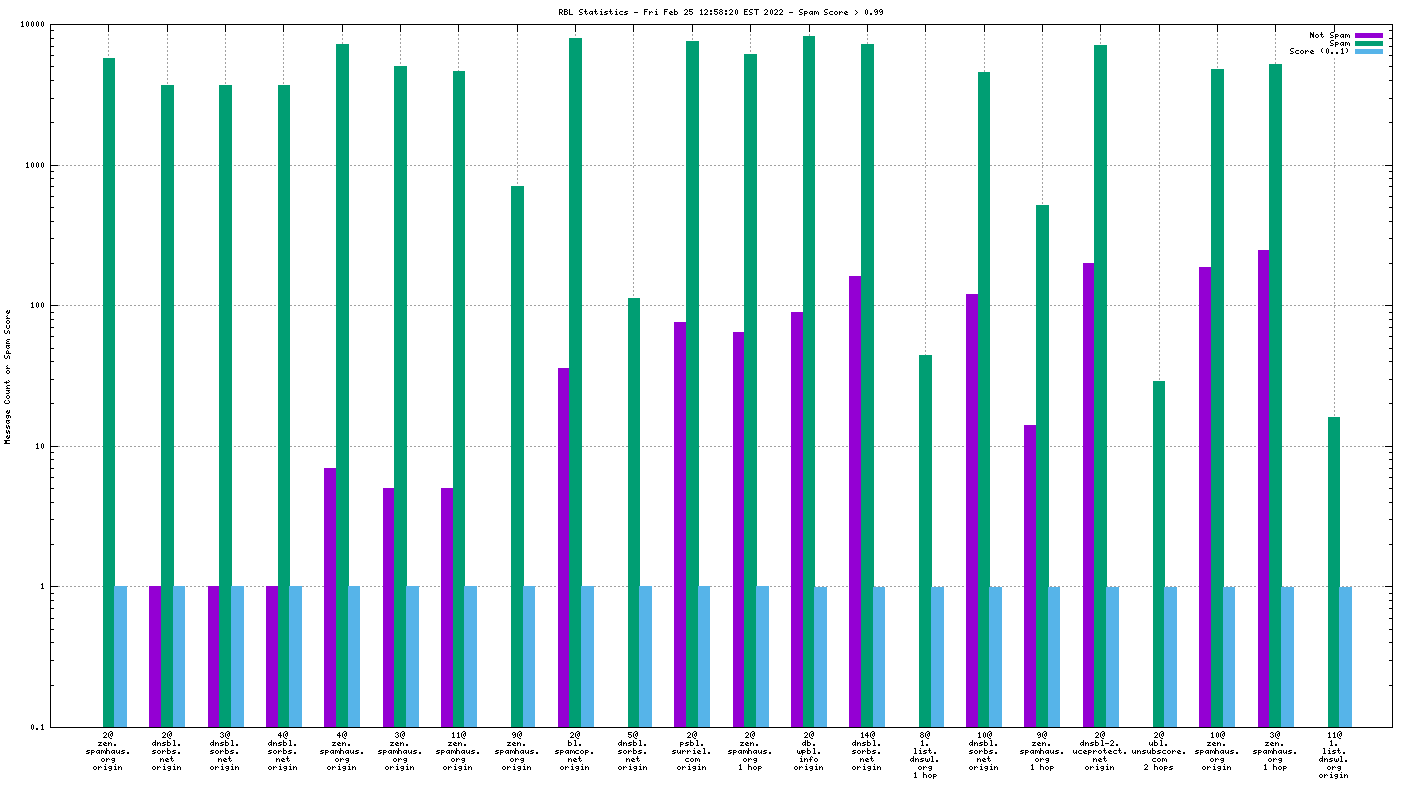The width and height of the screenshot is (1408, 792).
Task: Click the 'Message Count or Spam Score' axis label
Action: click(x=8, y=376)
